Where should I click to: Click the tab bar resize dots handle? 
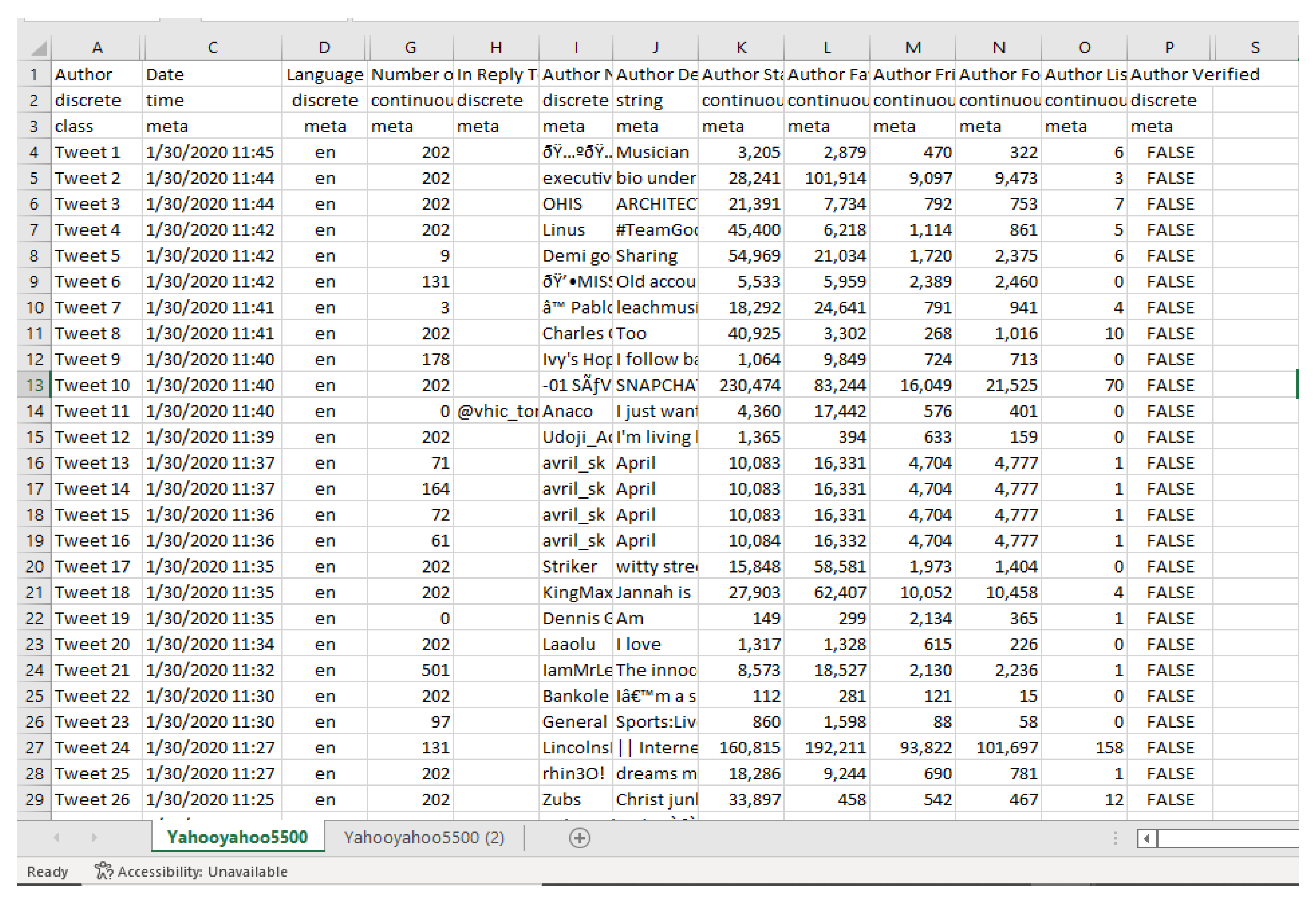[1115, 838]
